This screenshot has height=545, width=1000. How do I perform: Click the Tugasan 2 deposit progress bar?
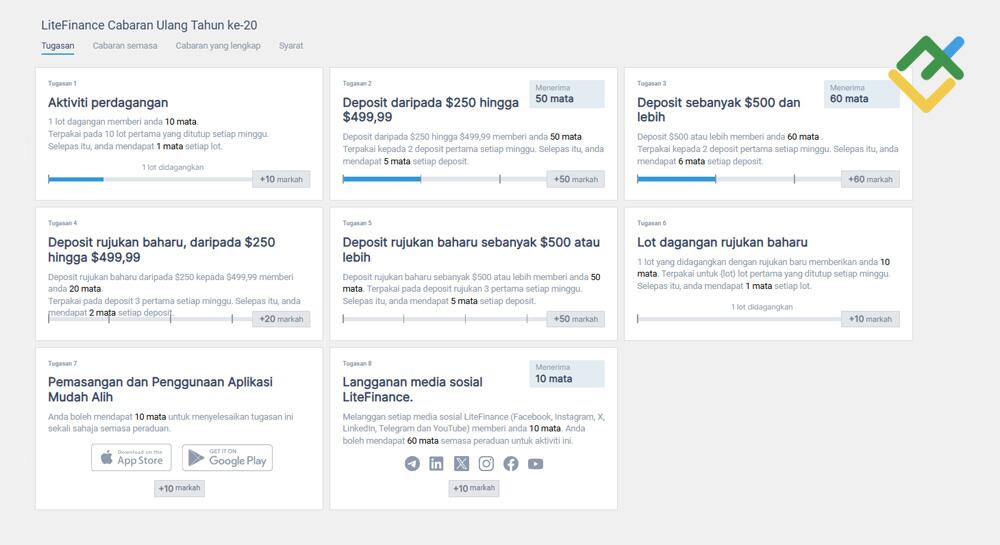(x=445, y=179)
